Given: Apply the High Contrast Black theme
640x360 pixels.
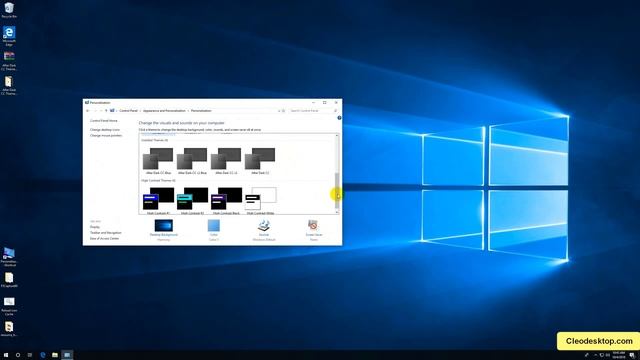Looking at the screenshot, I should click(226, 200).
